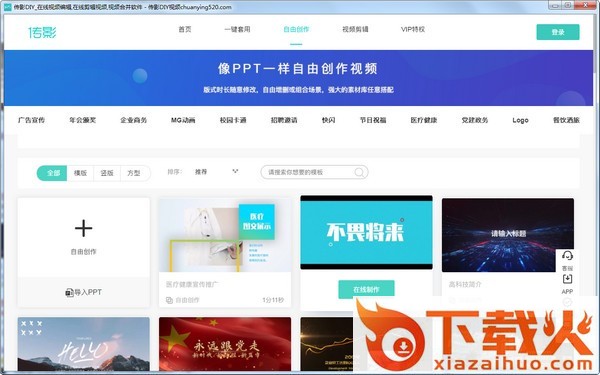Click the 传影 logo
Image resolution: width=600 pixels, height=375 pixels.
click(42, 33)
